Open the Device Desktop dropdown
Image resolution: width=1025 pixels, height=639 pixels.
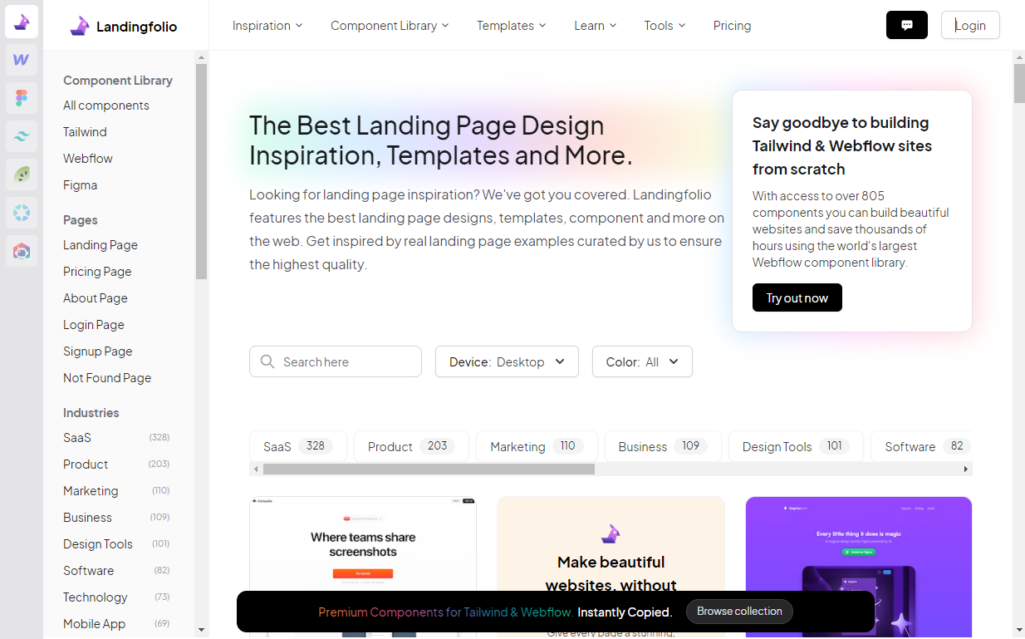click(x=506, y=361)
